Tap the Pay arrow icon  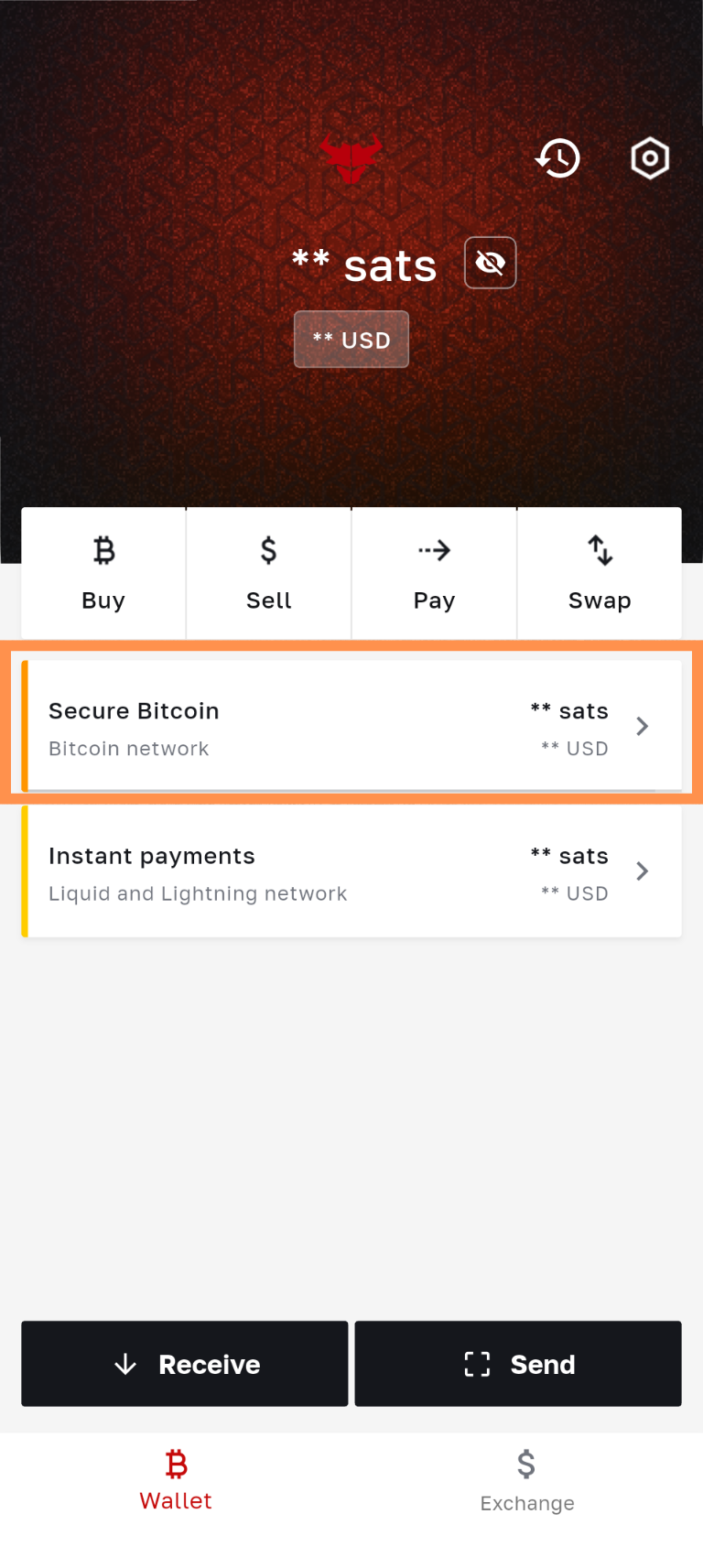point(434,550)
